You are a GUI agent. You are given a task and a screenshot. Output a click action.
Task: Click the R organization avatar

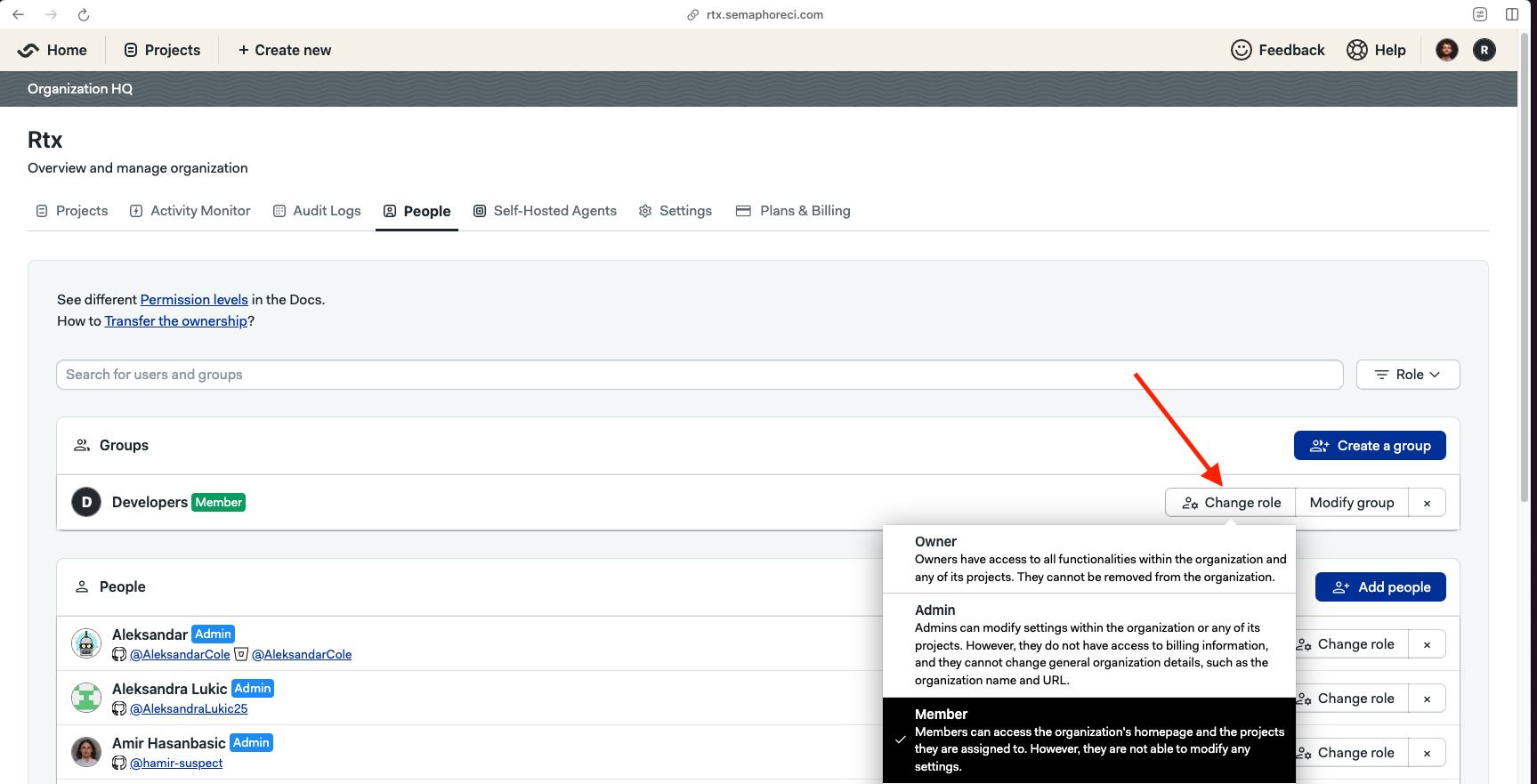[1484, 50]
